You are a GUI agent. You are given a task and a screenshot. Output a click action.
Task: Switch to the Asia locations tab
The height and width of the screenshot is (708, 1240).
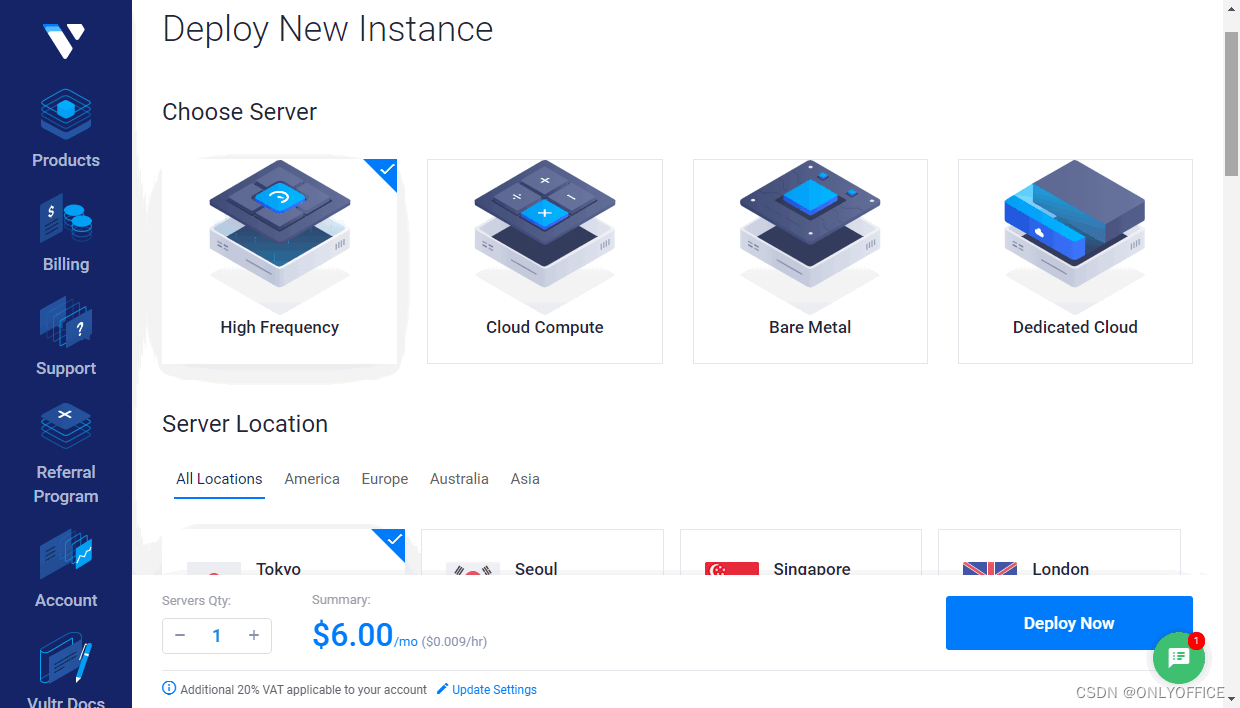click(x=525, y=479)
